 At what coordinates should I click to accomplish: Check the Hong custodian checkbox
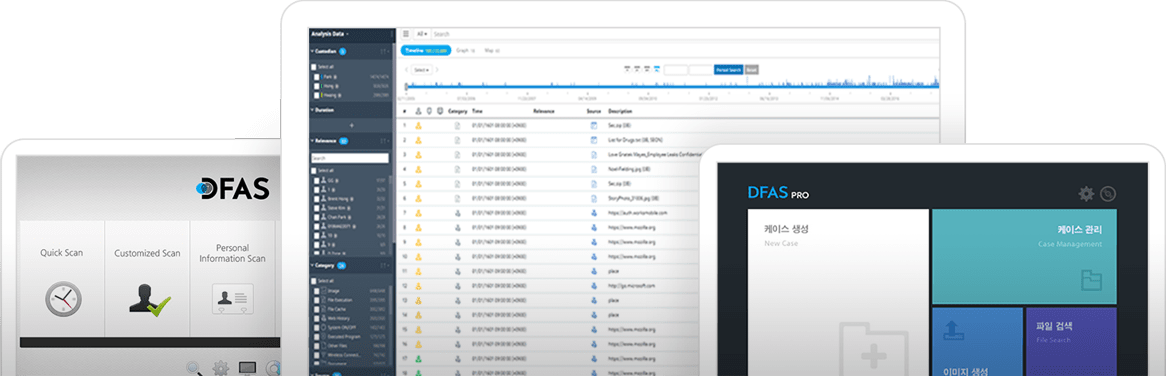[x=317, y=86]
